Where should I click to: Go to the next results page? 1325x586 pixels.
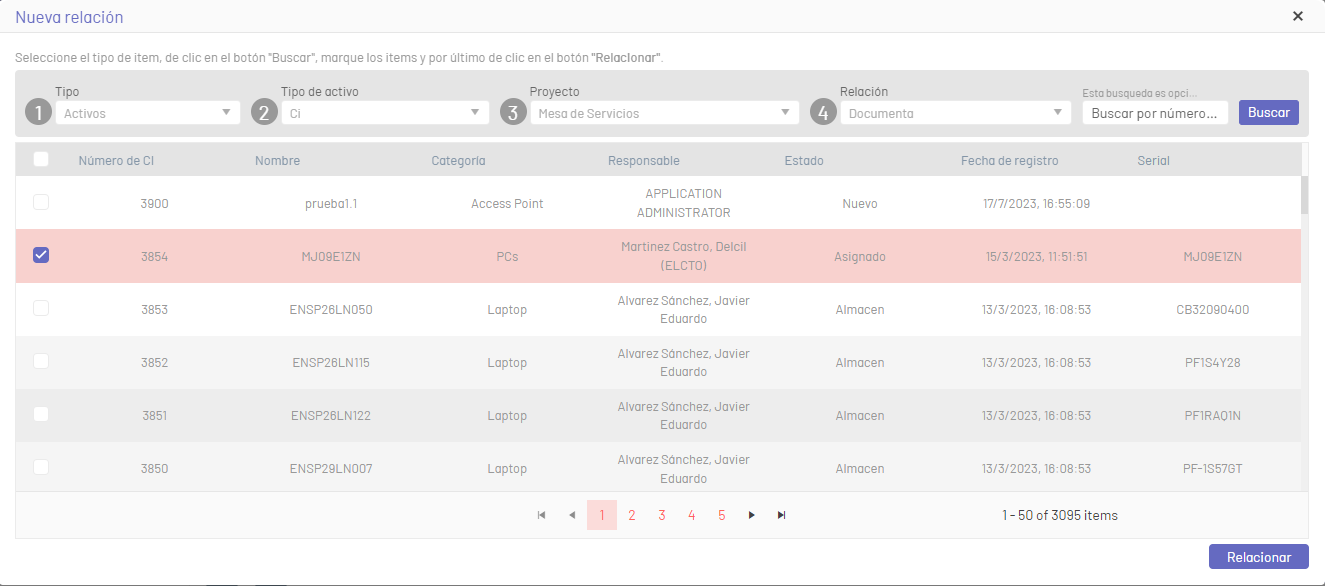tap(752, 515)
